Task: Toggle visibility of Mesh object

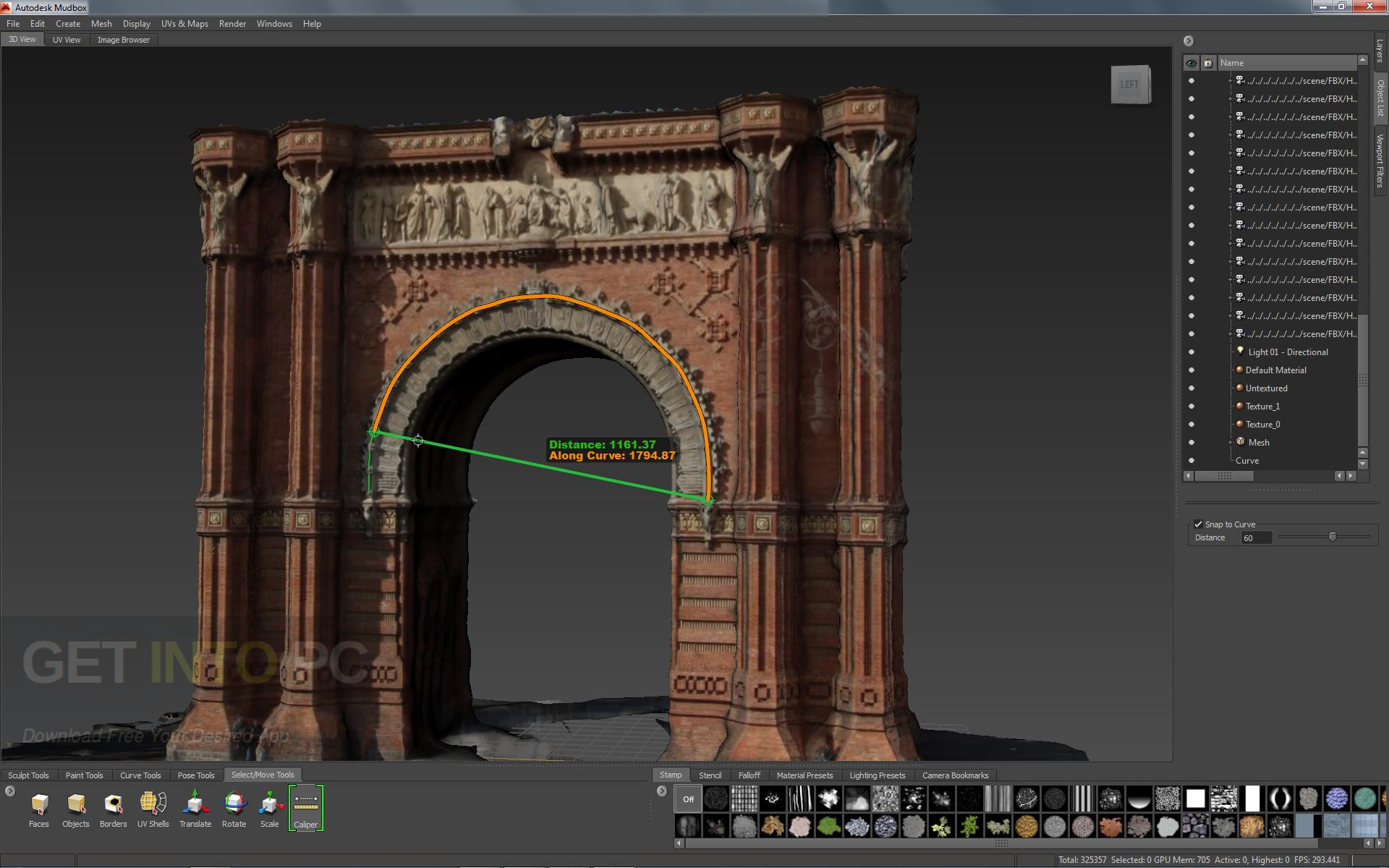Action: [1192, 443]
